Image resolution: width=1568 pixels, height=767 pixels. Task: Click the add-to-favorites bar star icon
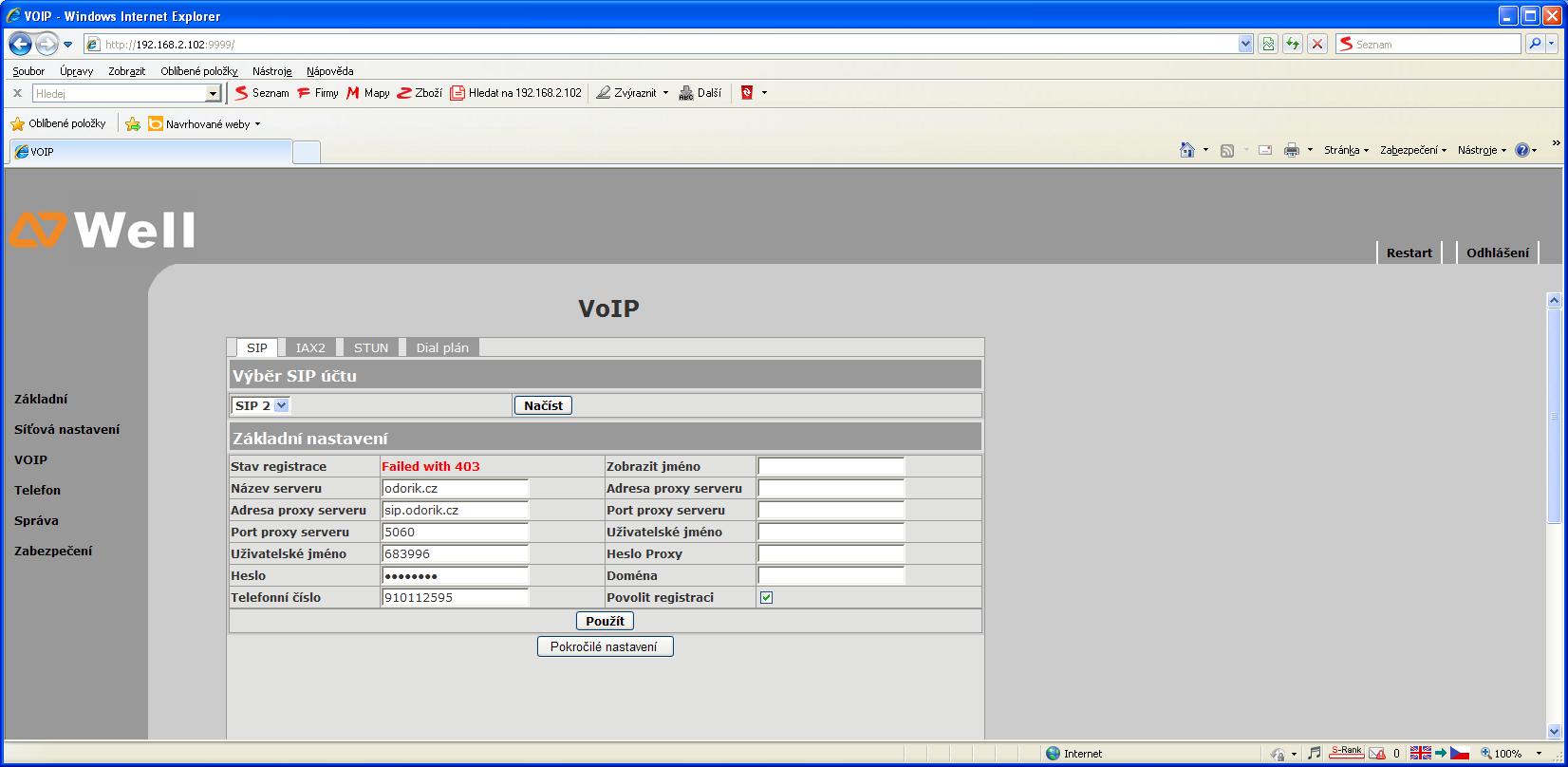pyautogui.click(x=133, y=124)
